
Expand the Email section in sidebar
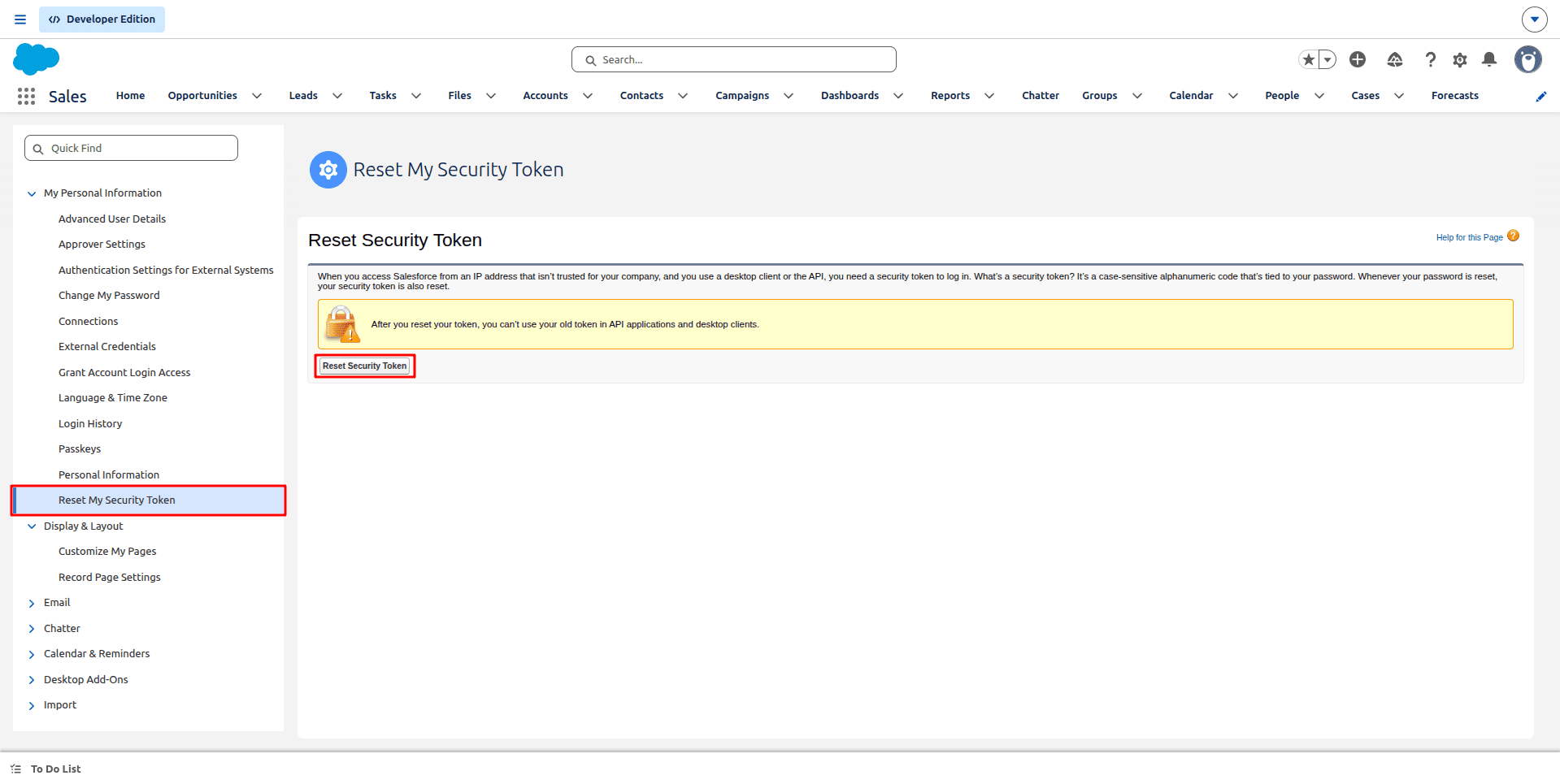click(x=32, y=603)
